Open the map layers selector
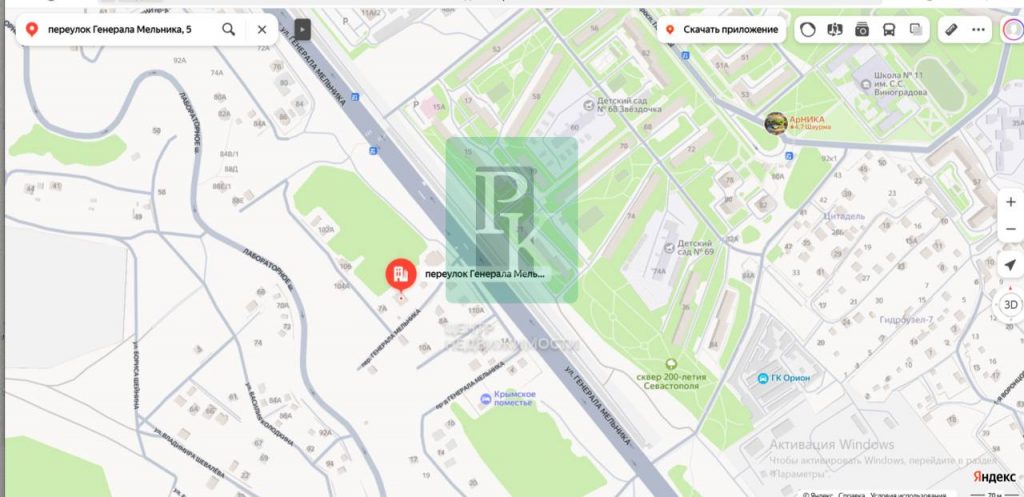1024x497 pixels. [916, 29]
